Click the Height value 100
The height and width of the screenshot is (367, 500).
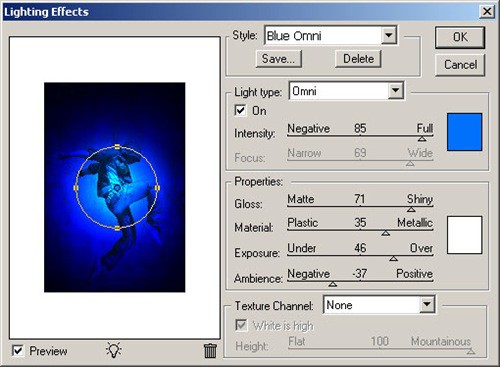[380, 341]
